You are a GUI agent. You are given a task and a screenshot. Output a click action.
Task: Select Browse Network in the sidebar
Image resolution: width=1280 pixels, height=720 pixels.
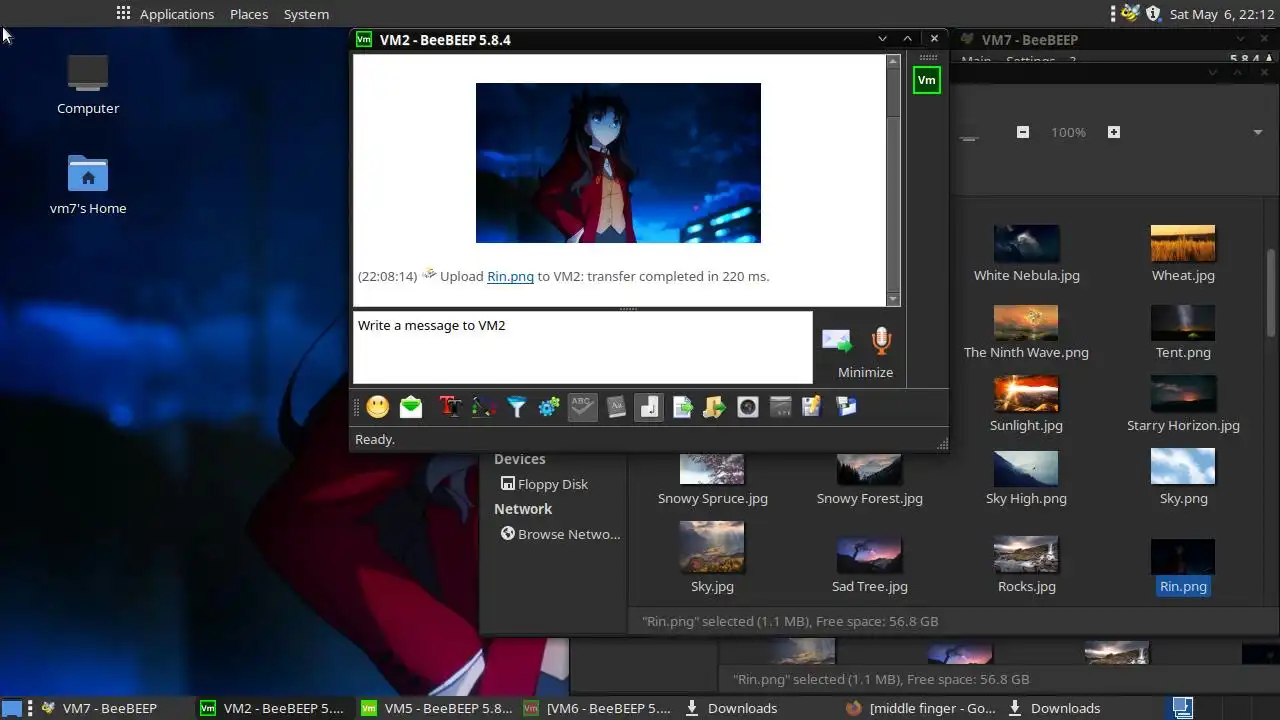pyautogui.click(x=560, y=534)
